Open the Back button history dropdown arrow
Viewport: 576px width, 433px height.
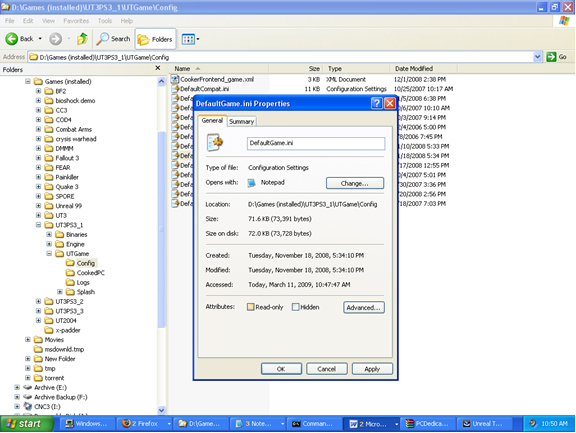coord(40,39)
